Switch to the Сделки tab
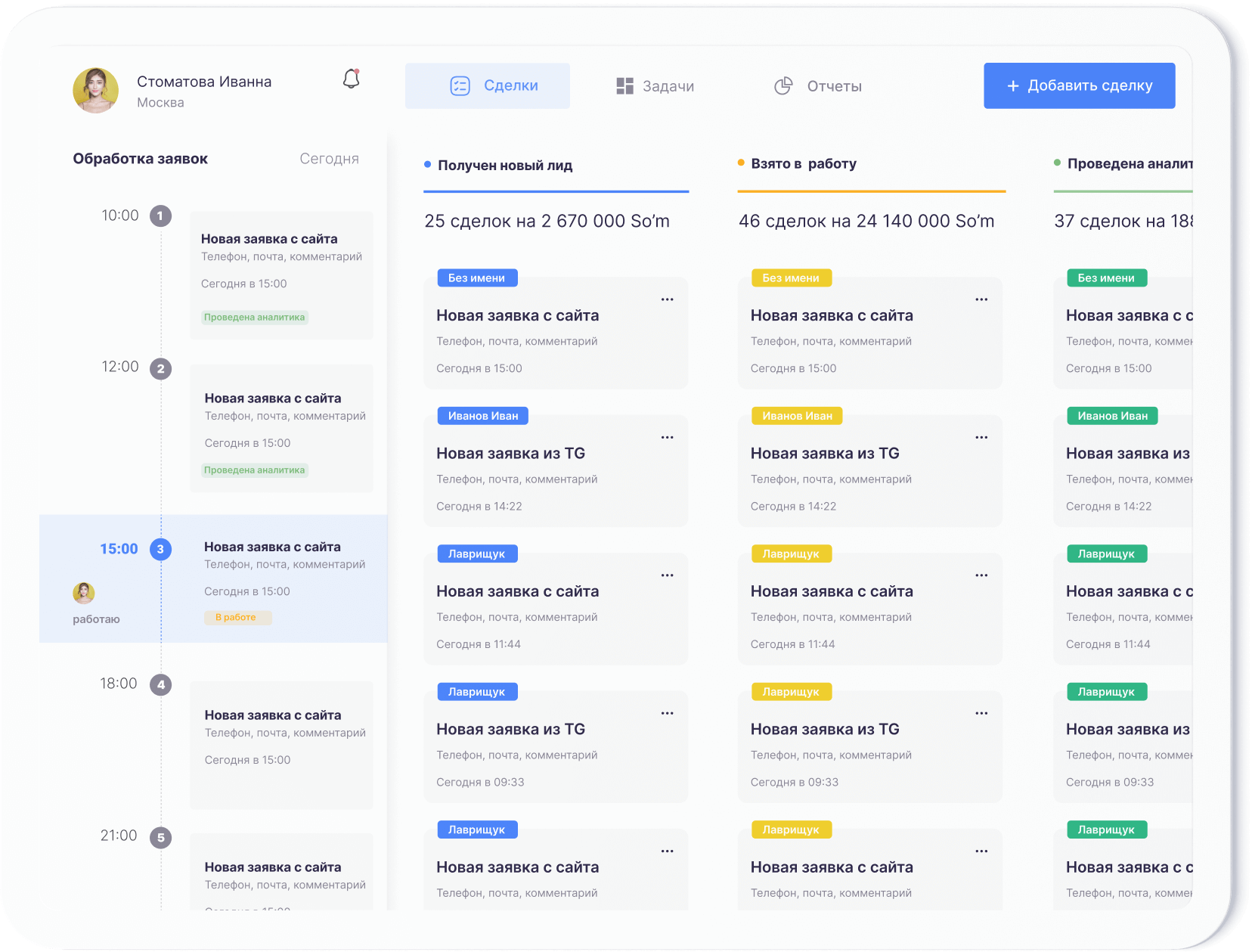The image size is (1252, 952). pos(488,86)
